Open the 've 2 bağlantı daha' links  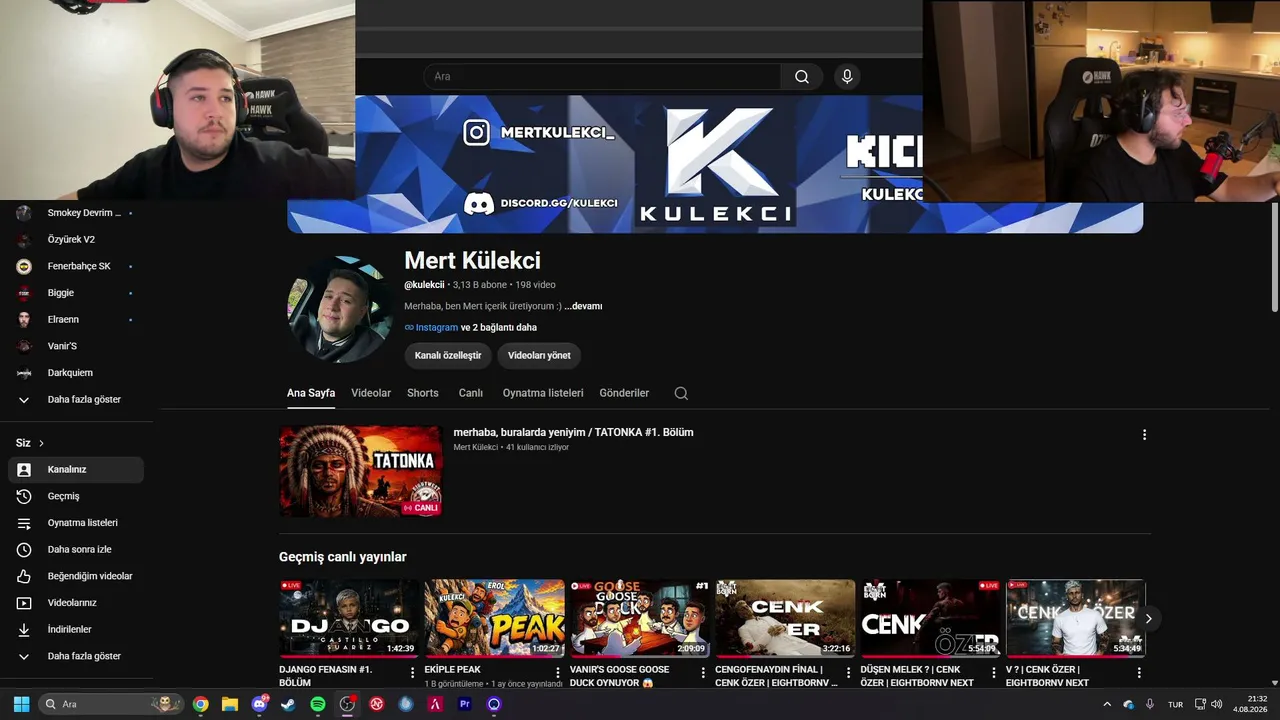pyautogui.click(x=499, y=327)
